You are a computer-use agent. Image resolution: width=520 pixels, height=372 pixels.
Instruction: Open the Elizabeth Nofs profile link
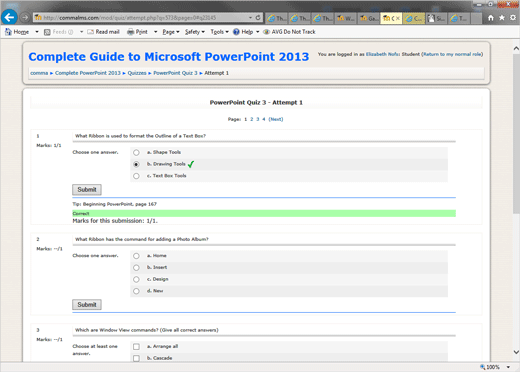point(382,54)
